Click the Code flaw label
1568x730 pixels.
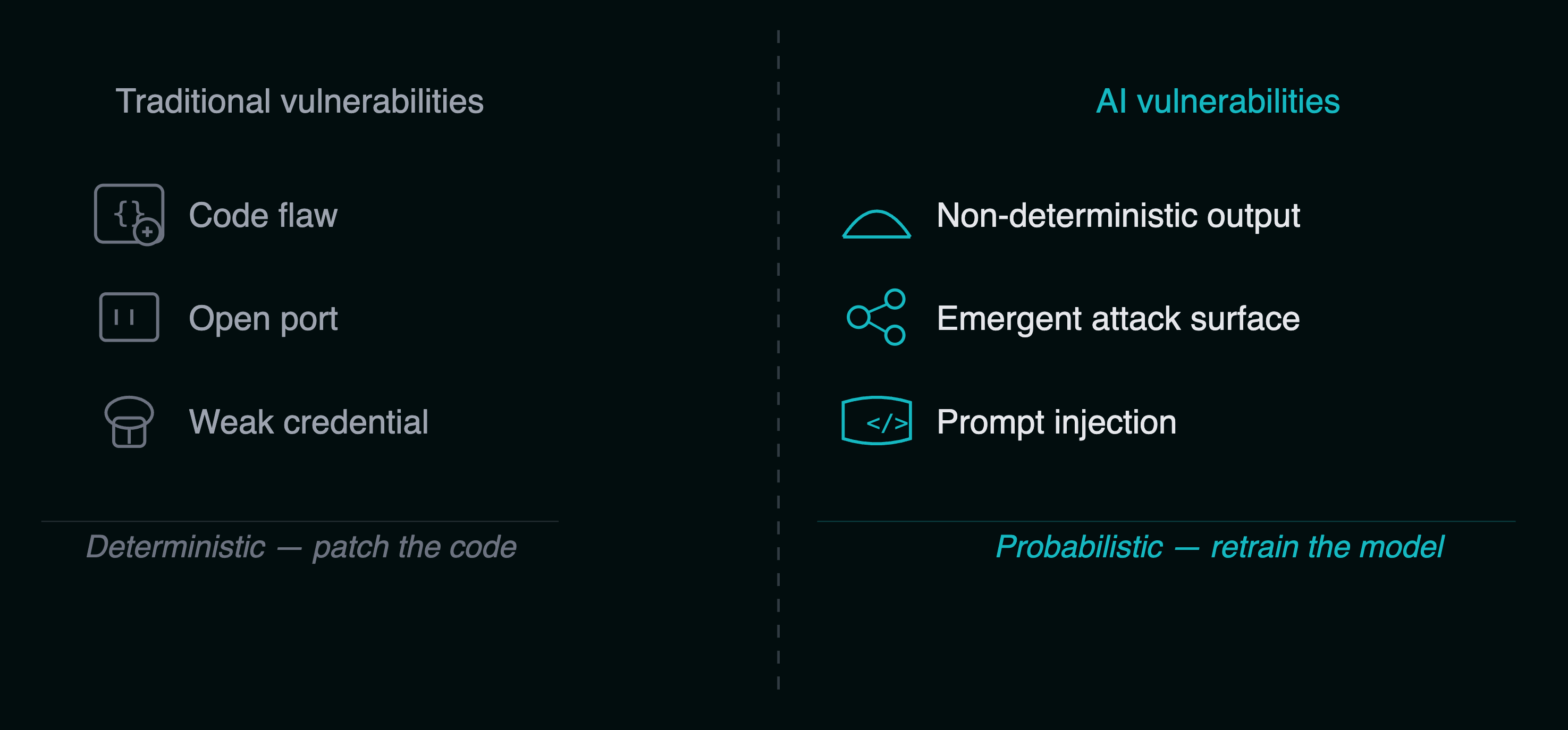point(263,215)
